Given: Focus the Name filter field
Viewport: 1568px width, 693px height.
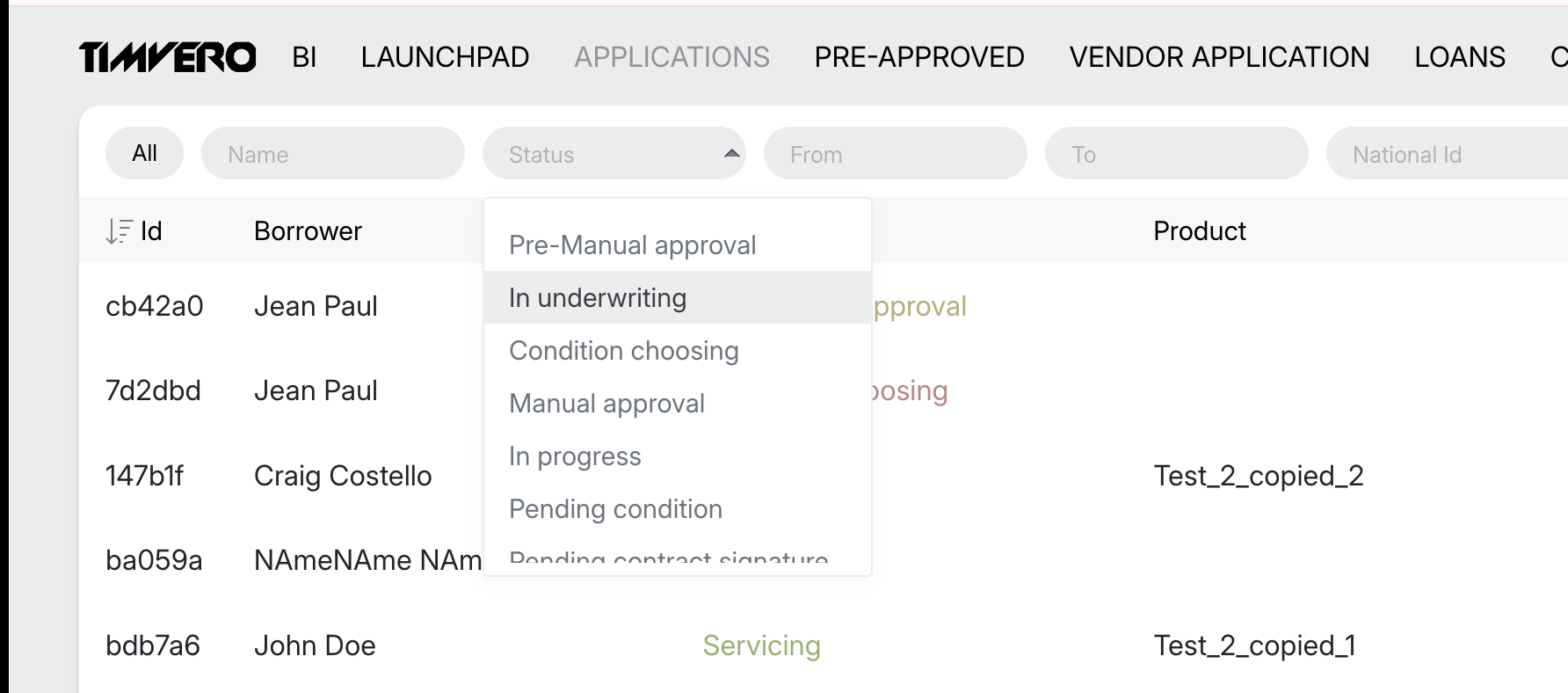Looking at the screenshot, I should [332, 154].
